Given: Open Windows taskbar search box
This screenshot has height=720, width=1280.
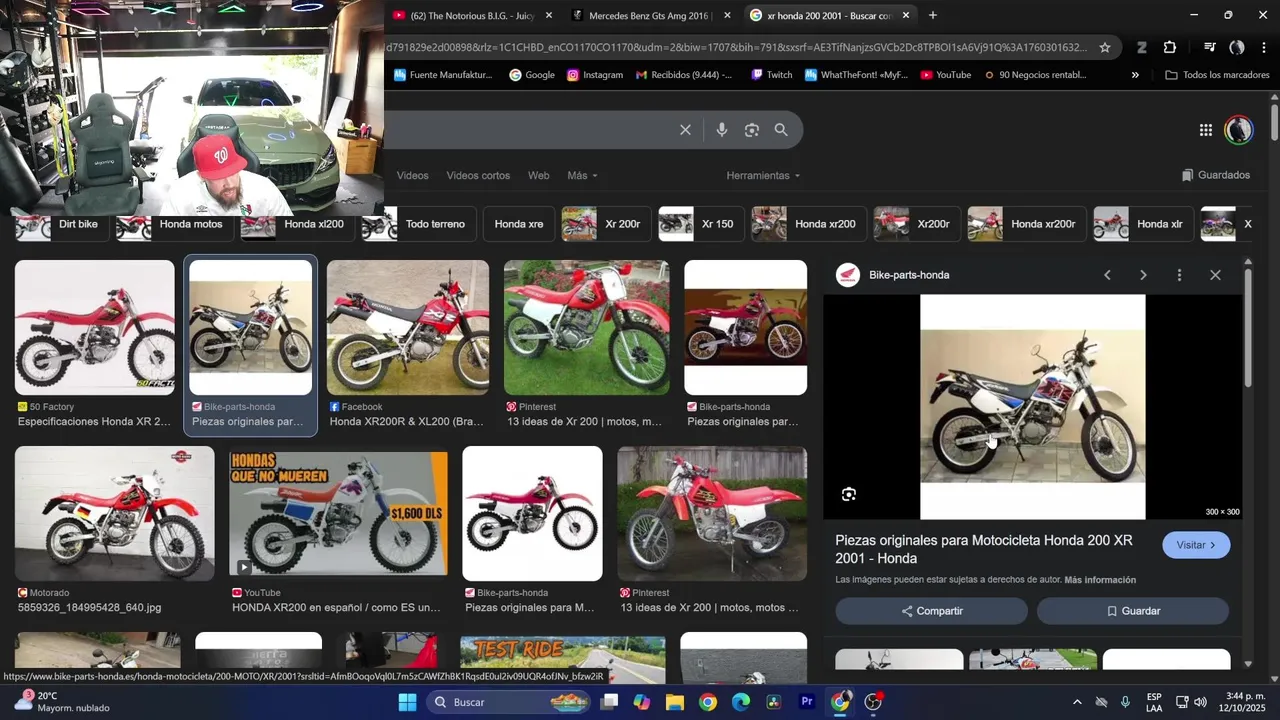Looking at the screenshot, I should click(509, 702).
